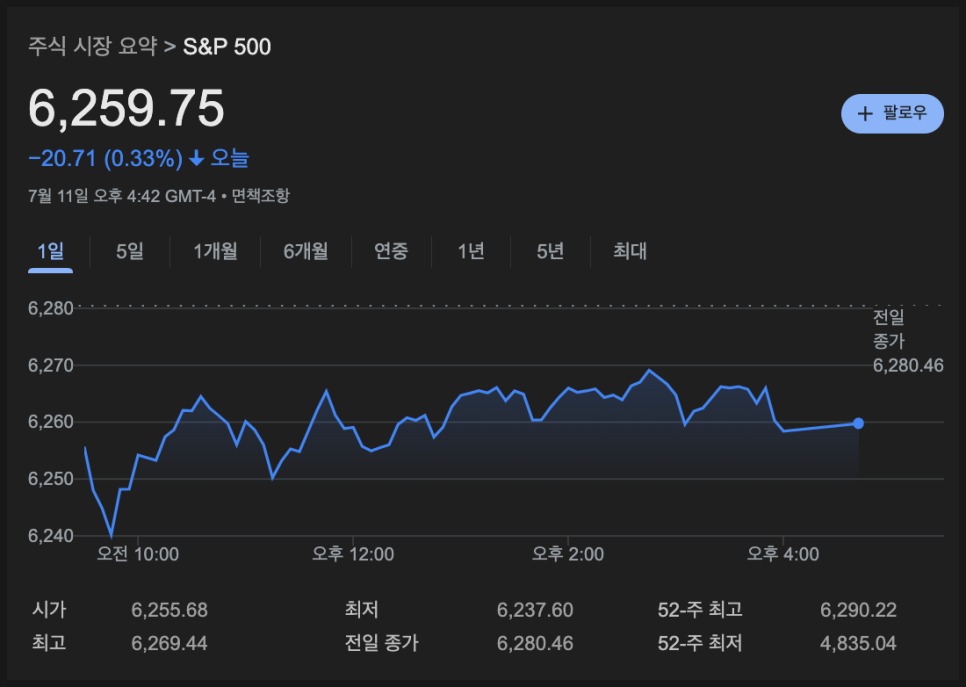Choose the 연중 tab
Viewport: 966px width, 687px height.
[391, 251]
